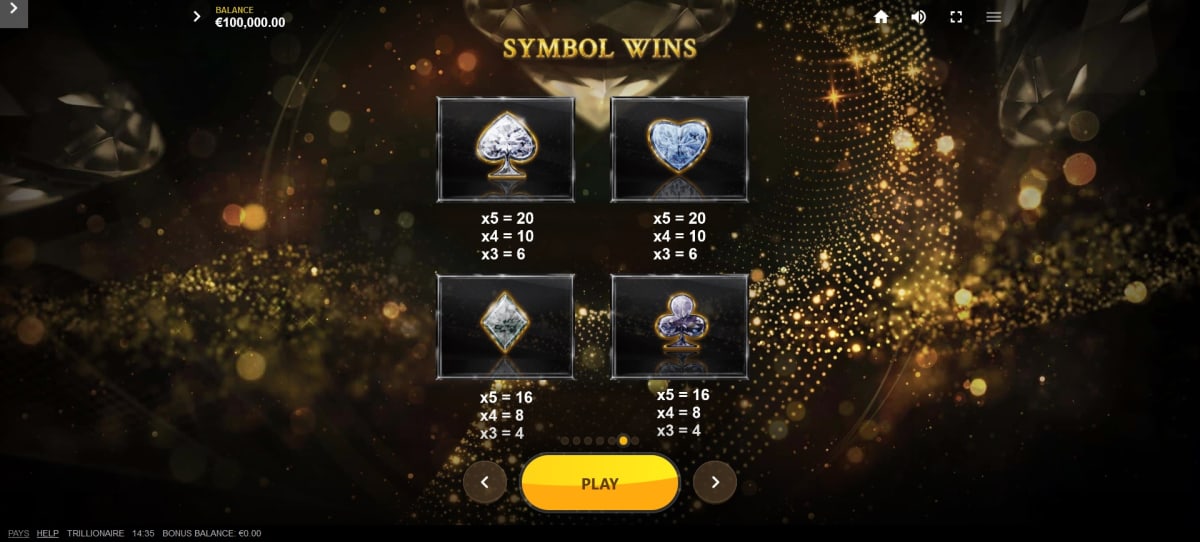Jump to the last page dot
The image size is (1200, 542).
(x=635, y=440)
